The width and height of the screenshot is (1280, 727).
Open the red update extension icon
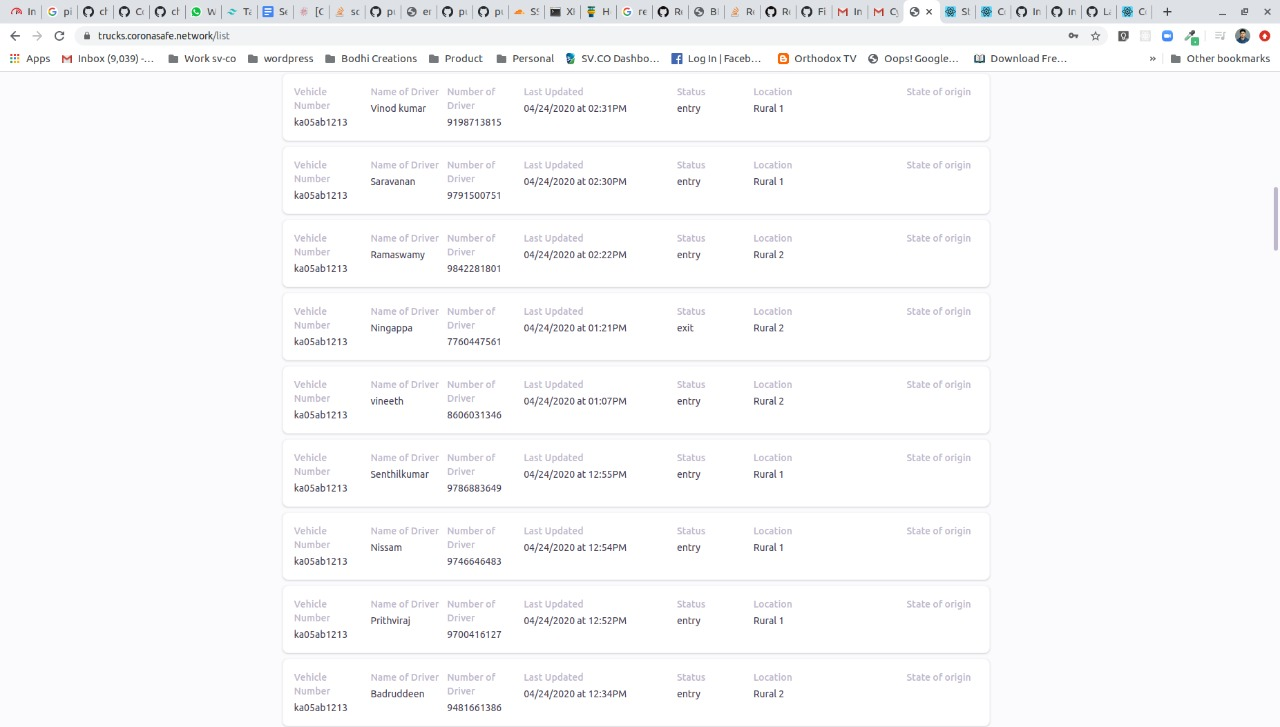[x=1265, y=35]
